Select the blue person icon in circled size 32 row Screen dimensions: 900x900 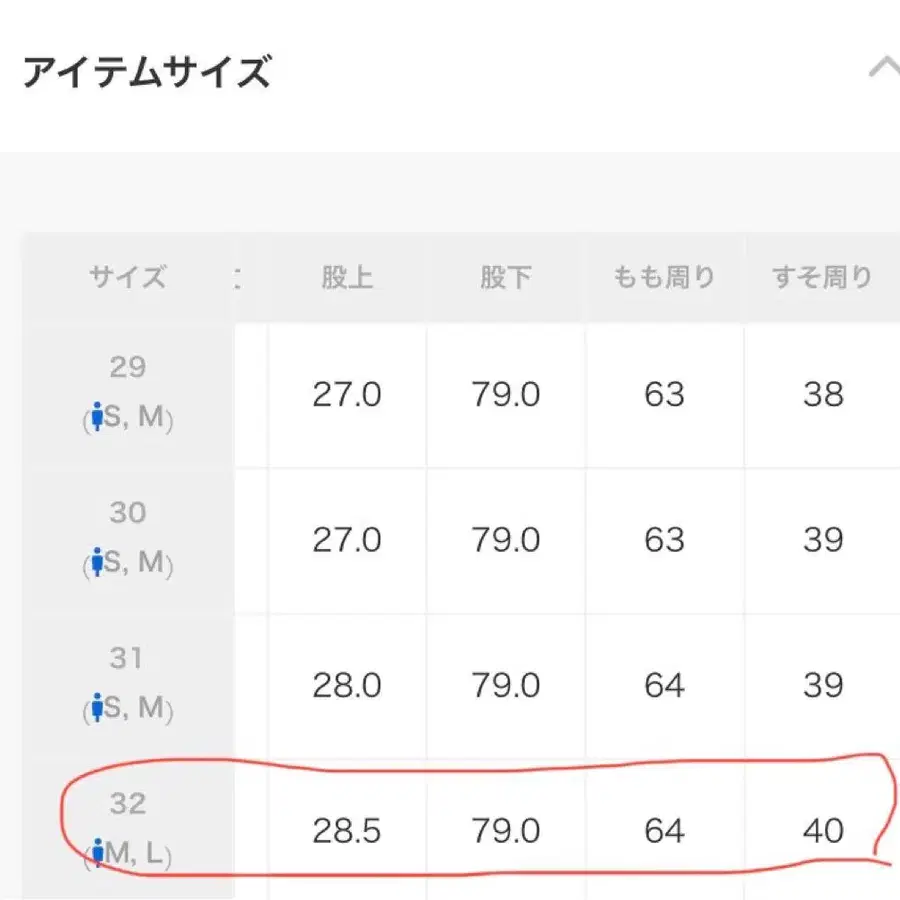97,854
